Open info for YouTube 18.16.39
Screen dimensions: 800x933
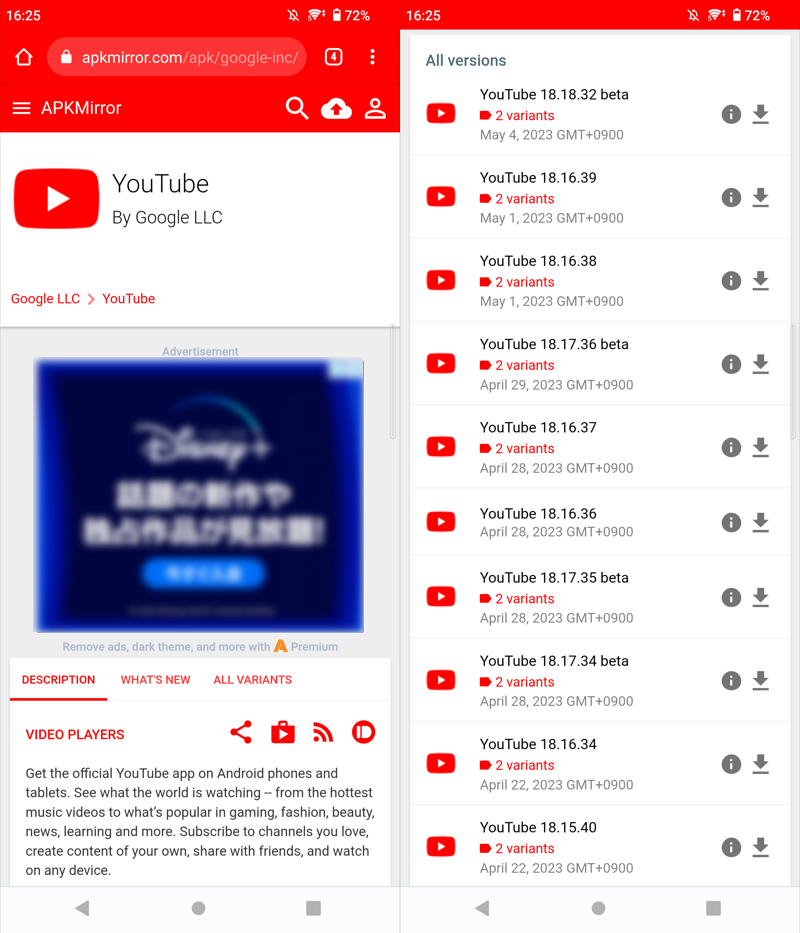point(731,197)
